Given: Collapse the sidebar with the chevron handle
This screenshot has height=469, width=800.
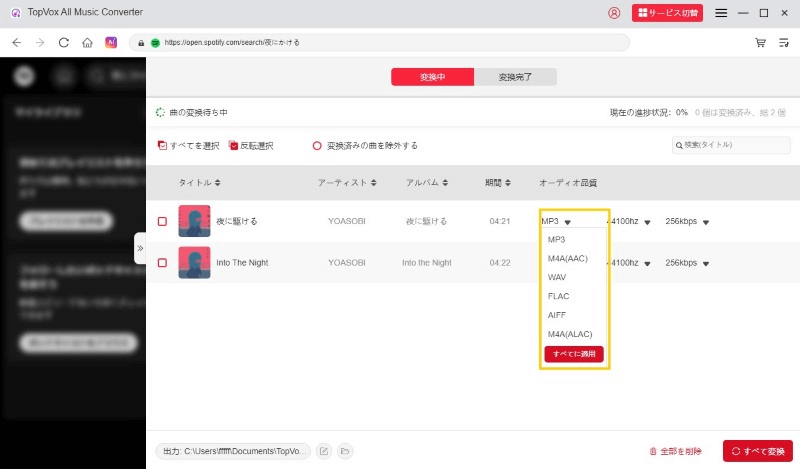Looking at the screenshot, I should click(x=140, y=248).
